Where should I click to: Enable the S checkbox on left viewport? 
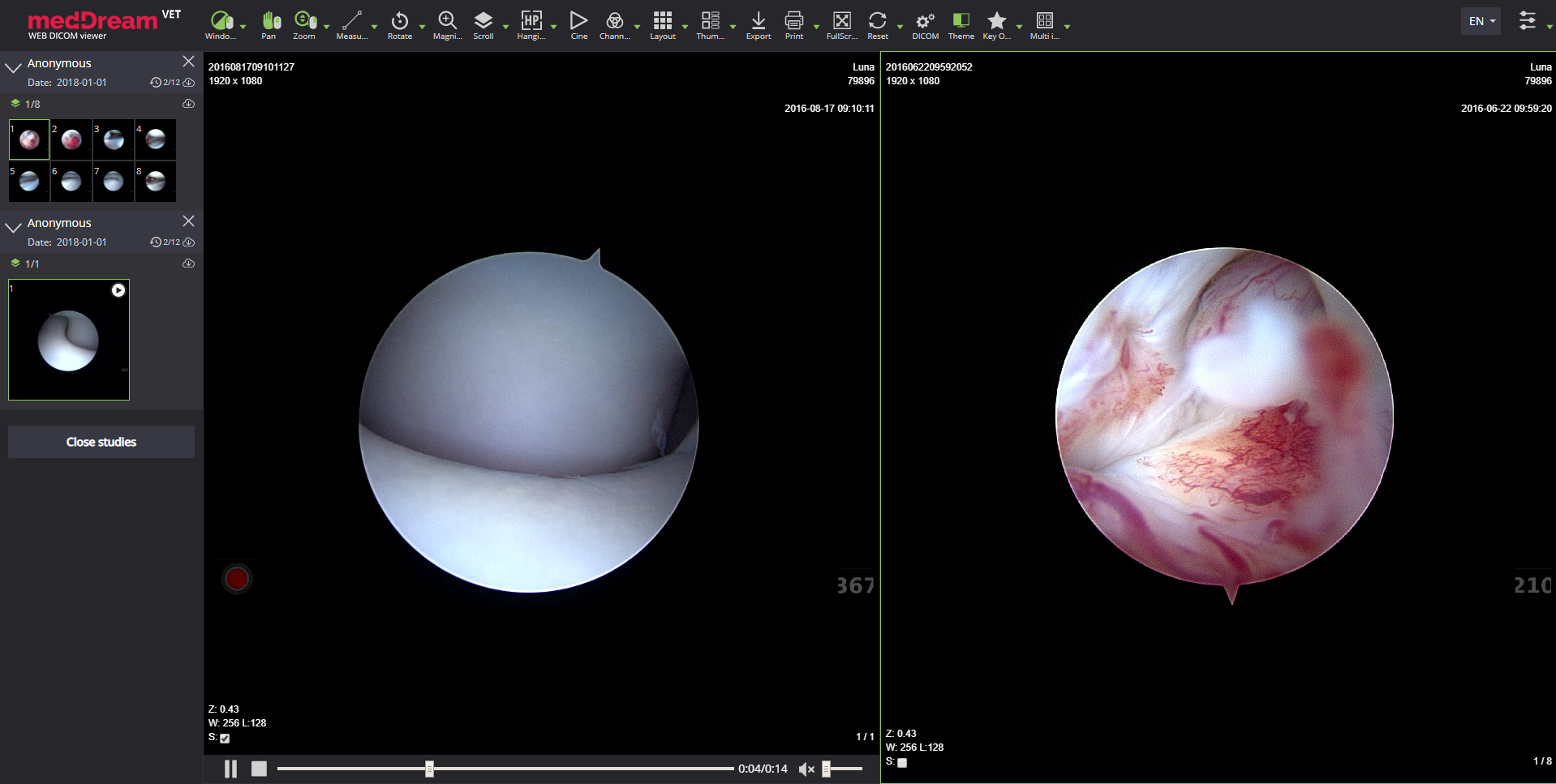[x=225, y=739]
